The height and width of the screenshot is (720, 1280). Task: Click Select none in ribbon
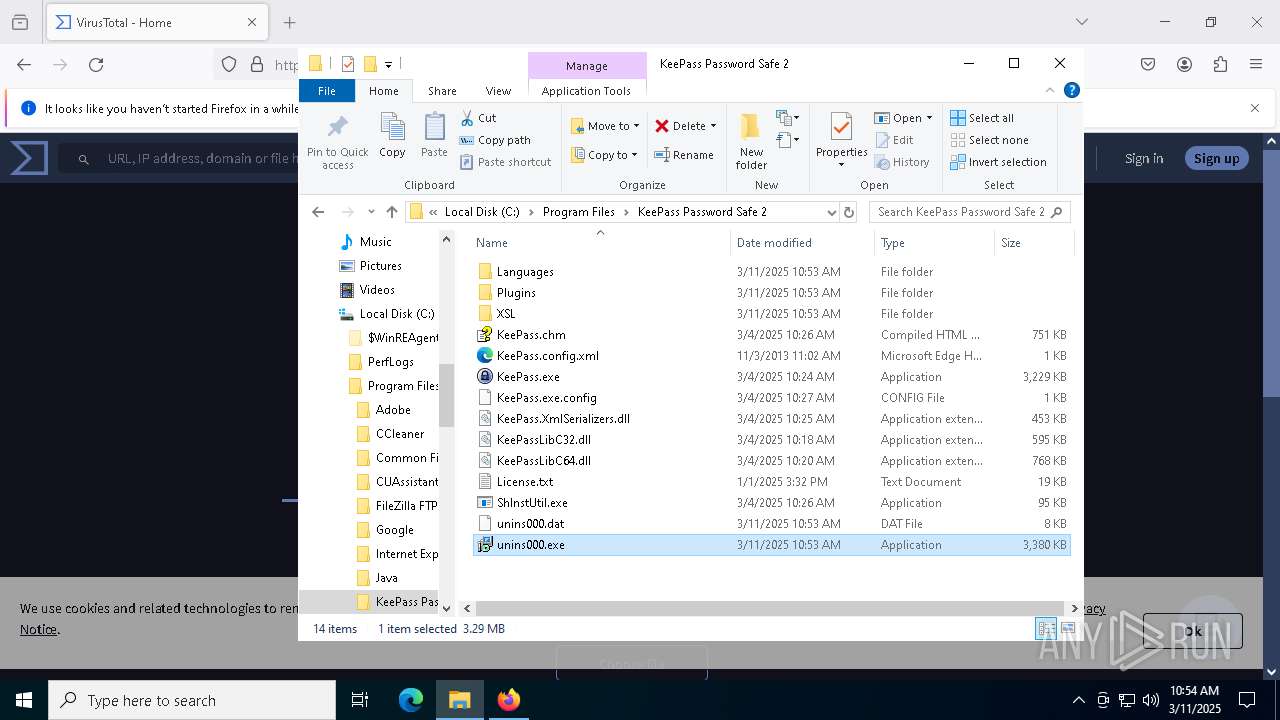(989, 140)
